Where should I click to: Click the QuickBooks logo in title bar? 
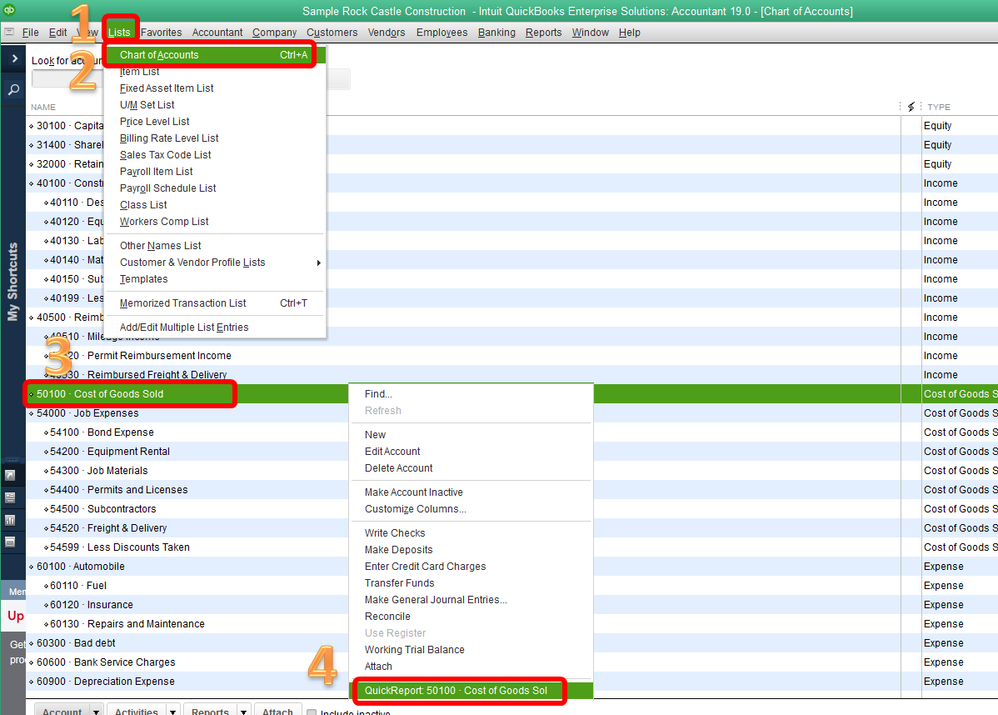[9, 9]
